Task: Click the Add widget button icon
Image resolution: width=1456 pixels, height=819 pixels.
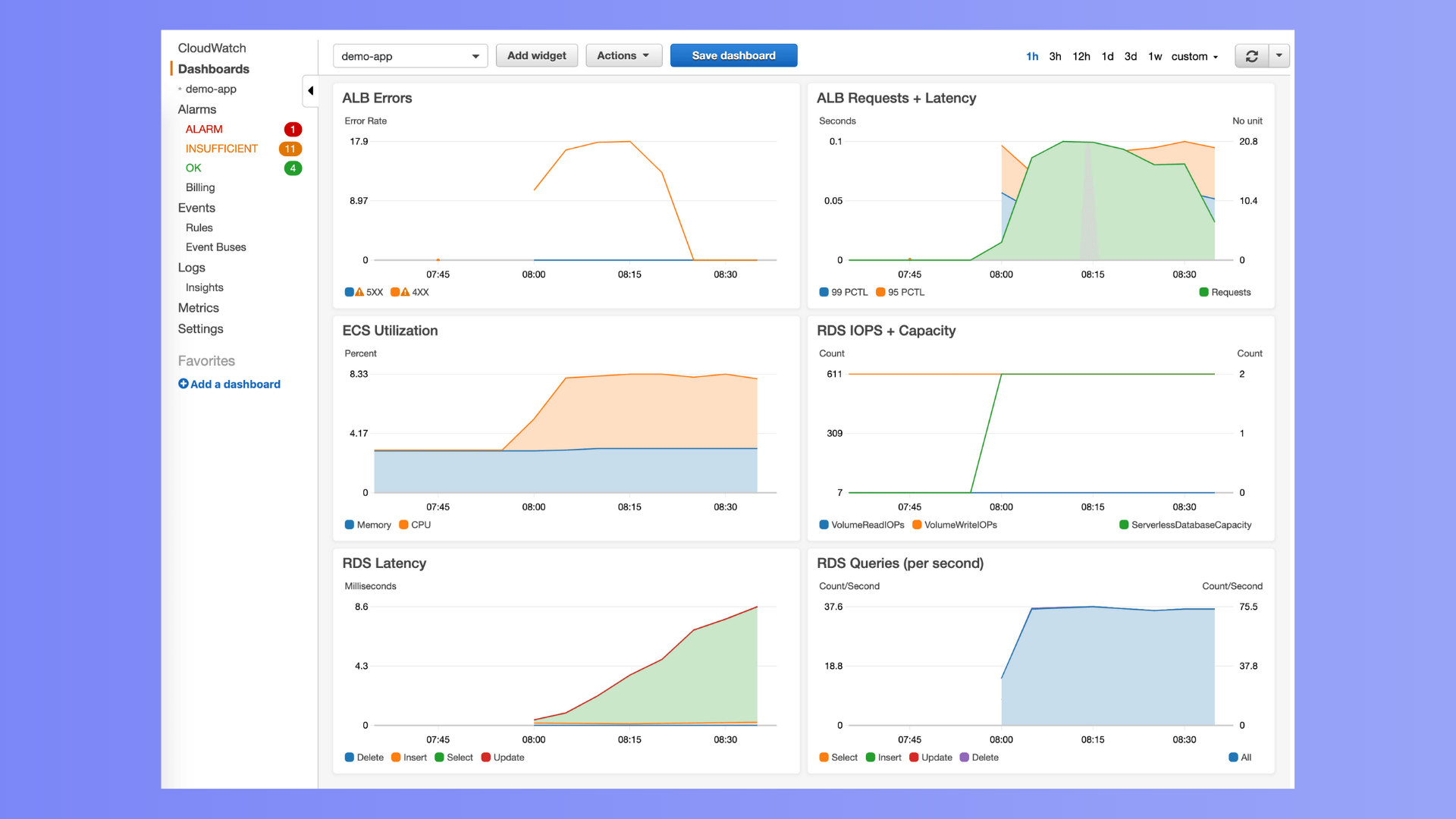Action: (537, 55)
